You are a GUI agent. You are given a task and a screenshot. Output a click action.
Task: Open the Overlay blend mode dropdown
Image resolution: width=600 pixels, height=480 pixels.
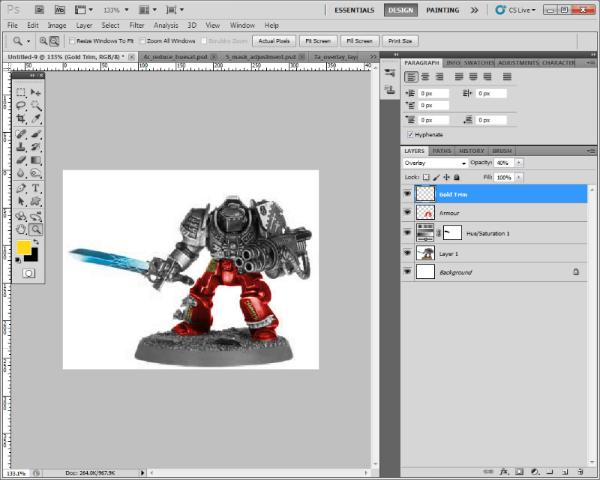[x=434, y=162]
